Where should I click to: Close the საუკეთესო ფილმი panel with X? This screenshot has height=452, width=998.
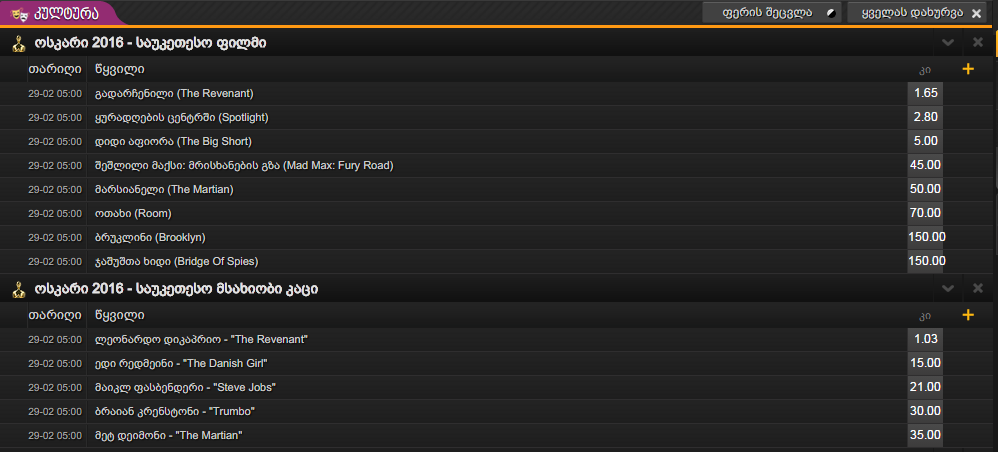pos(978,43)
